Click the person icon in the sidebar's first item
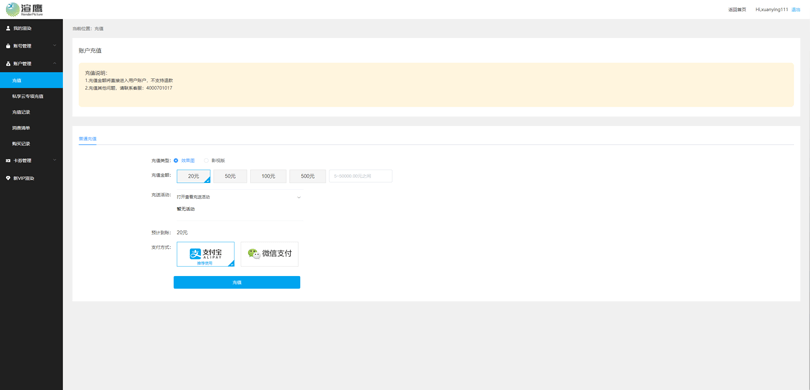This screenshot has height=390, width=810. point(8,28)
